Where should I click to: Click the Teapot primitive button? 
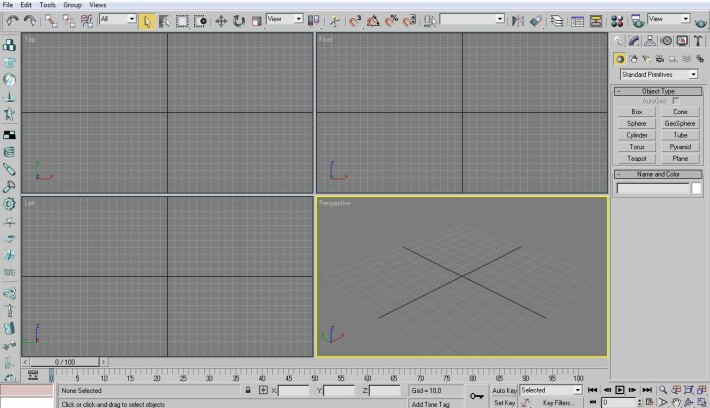[637, 158]
